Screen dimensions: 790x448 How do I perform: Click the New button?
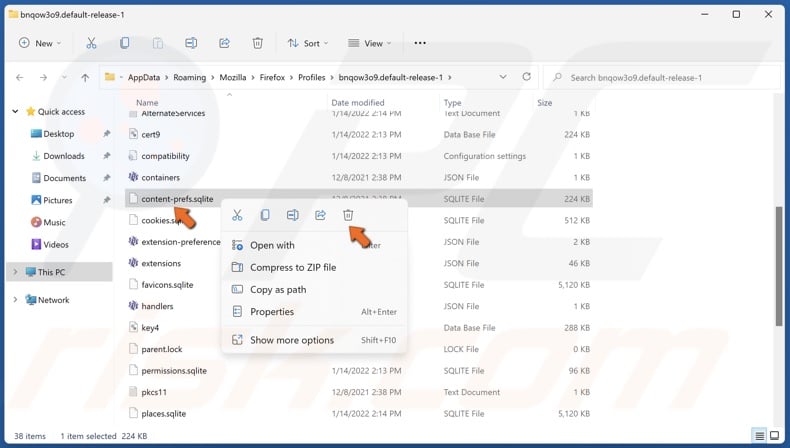(39, 43)
